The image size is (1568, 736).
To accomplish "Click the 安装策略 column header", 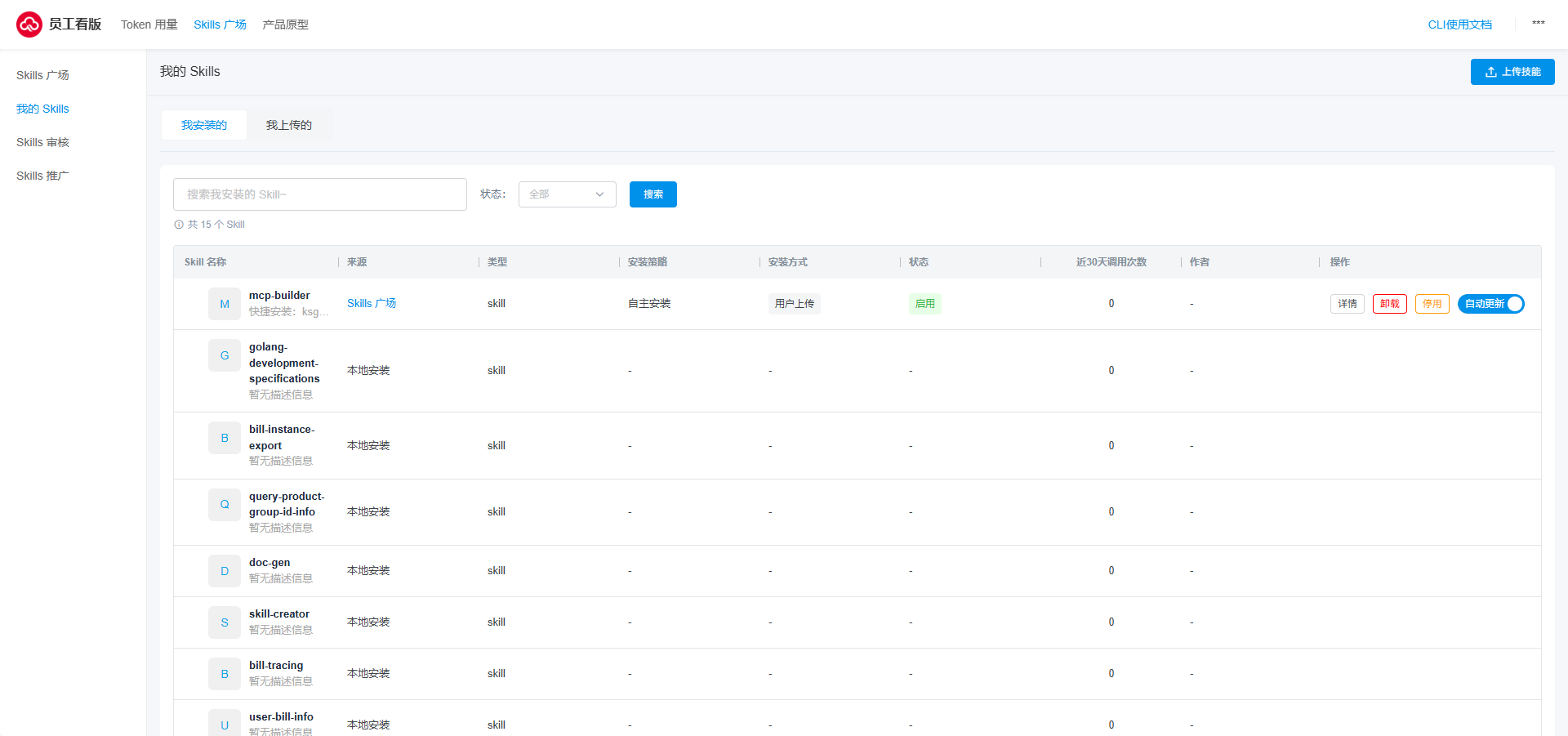I will coord(648,262).
